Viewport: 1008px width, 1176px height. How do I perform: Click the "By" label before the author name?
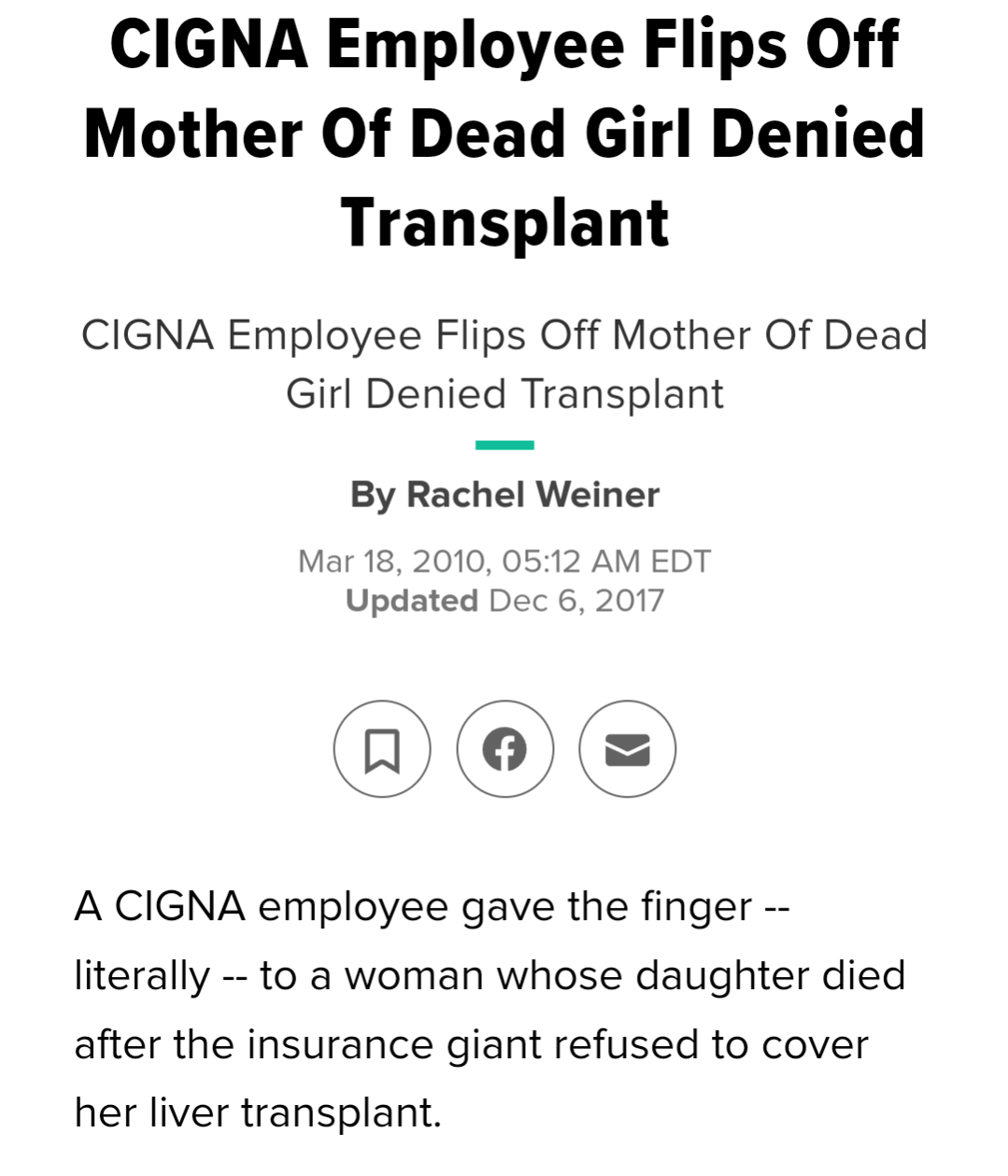pyautogui.click(x=373, y=494)
